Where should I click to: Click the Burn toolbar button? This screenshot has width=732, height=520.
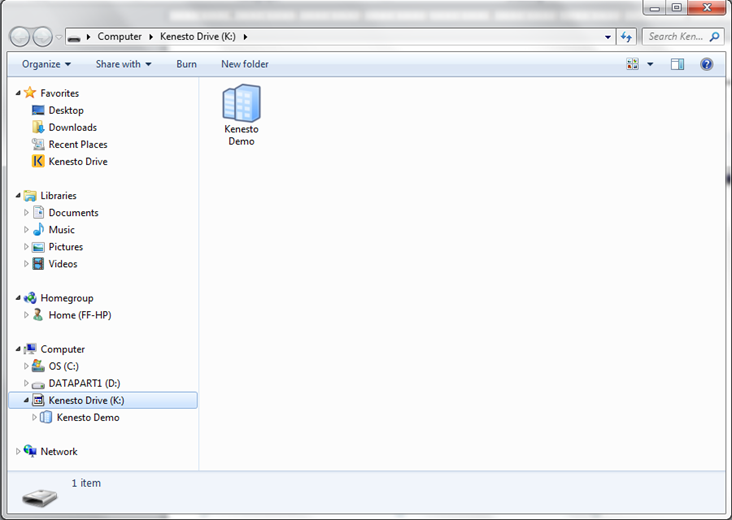pyautogui.click(x=186, y=64)
